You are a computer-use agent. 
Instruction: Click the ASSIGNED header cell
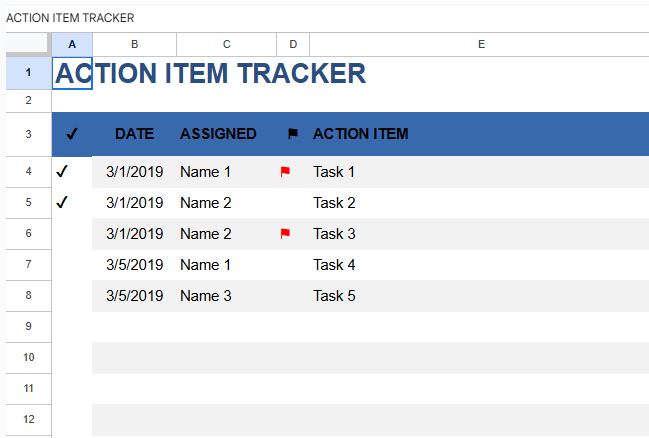[218, 134]
